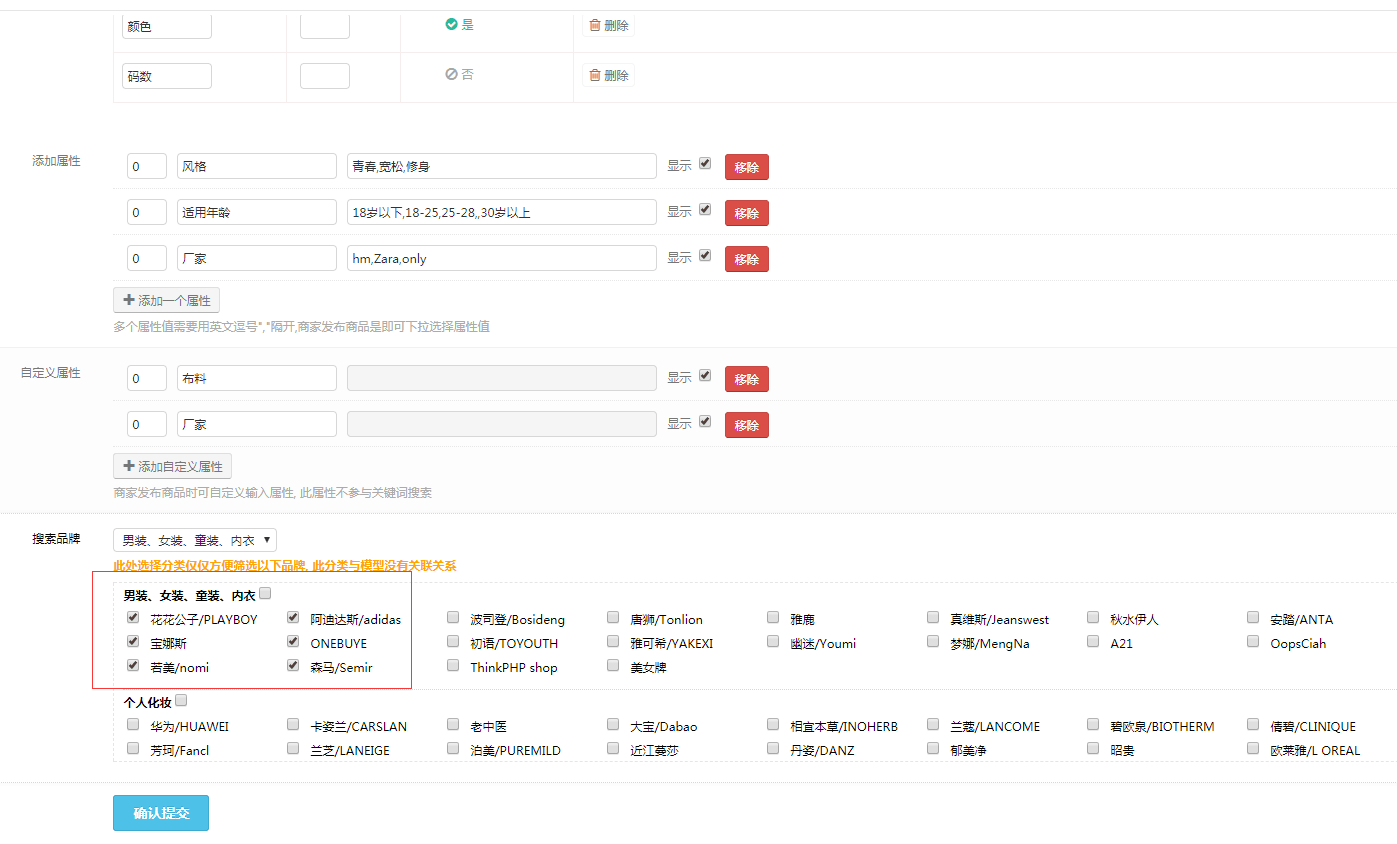The image size is (1397, 844).
Task: Uncheck the 森马/Semir brand
Action: coord(293,666)
